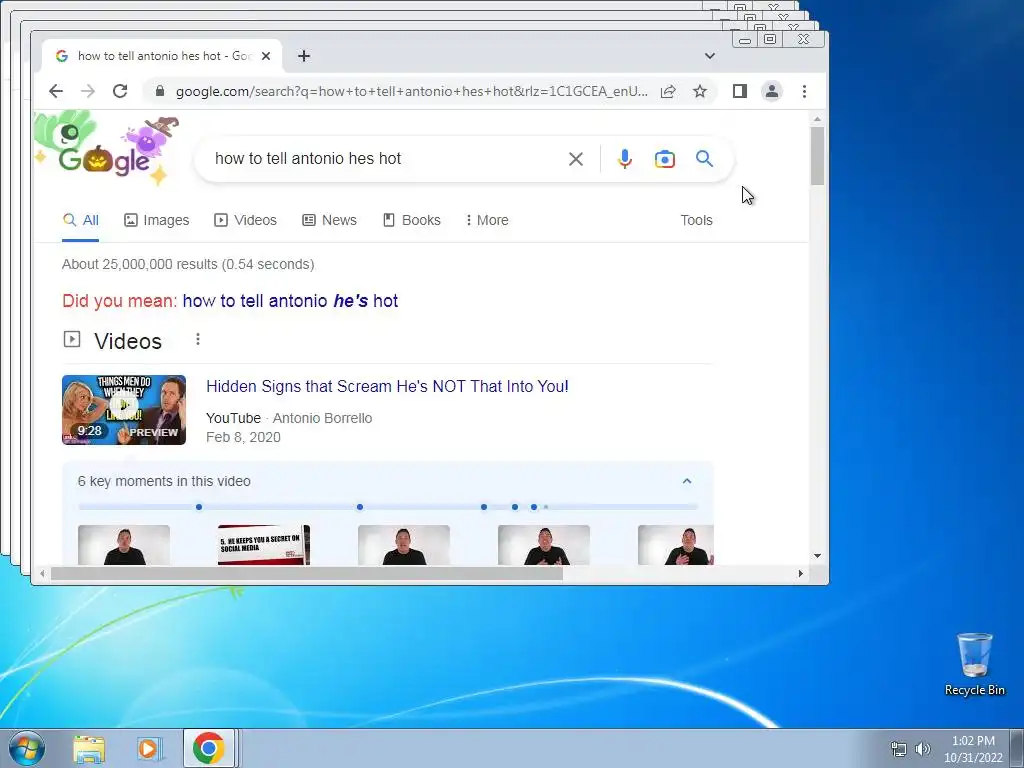Click the forward navigation arrow

point(88,91)
